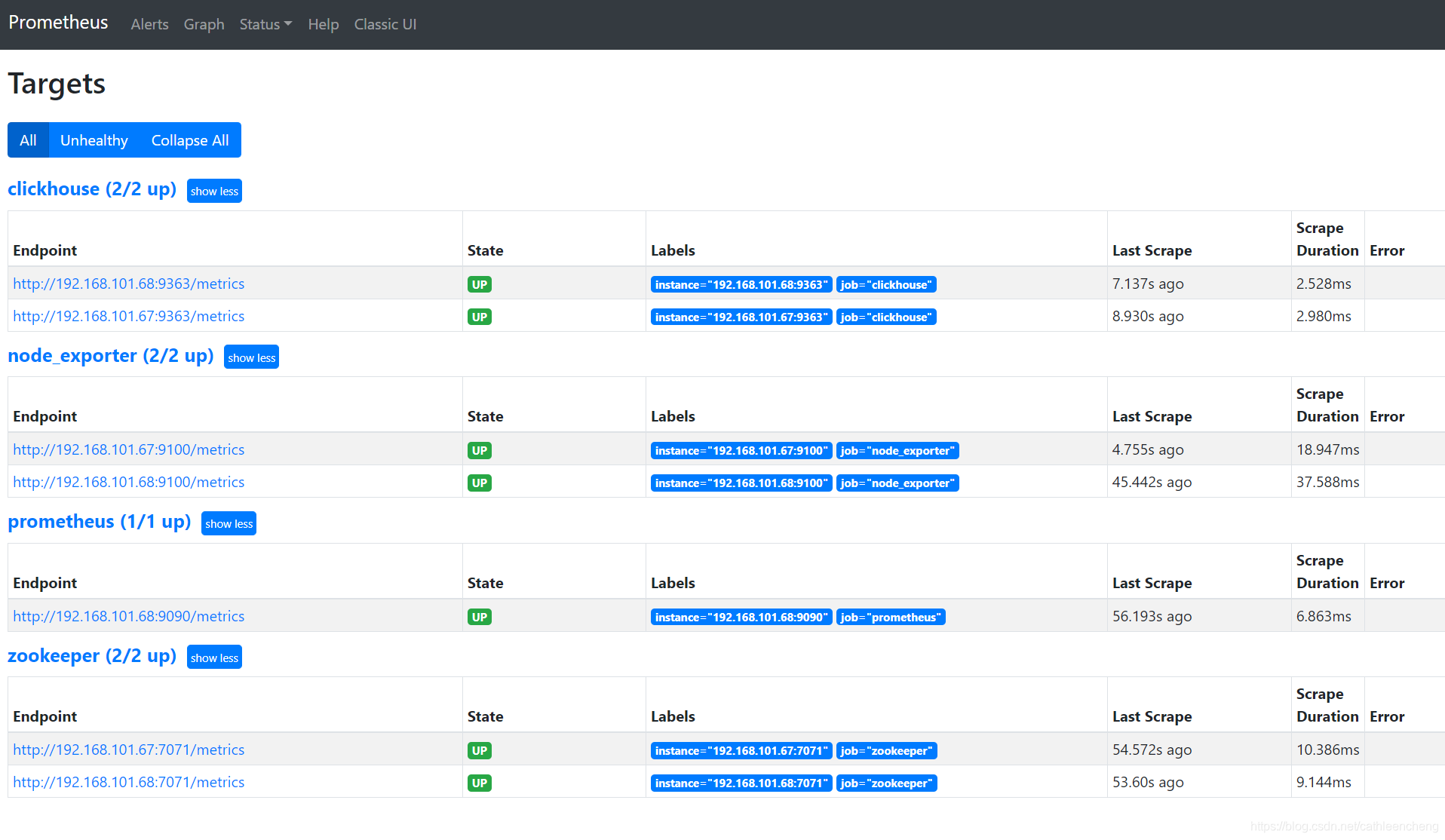Click instance="192.168.101.68:9363" label badge

coord(741,284)
